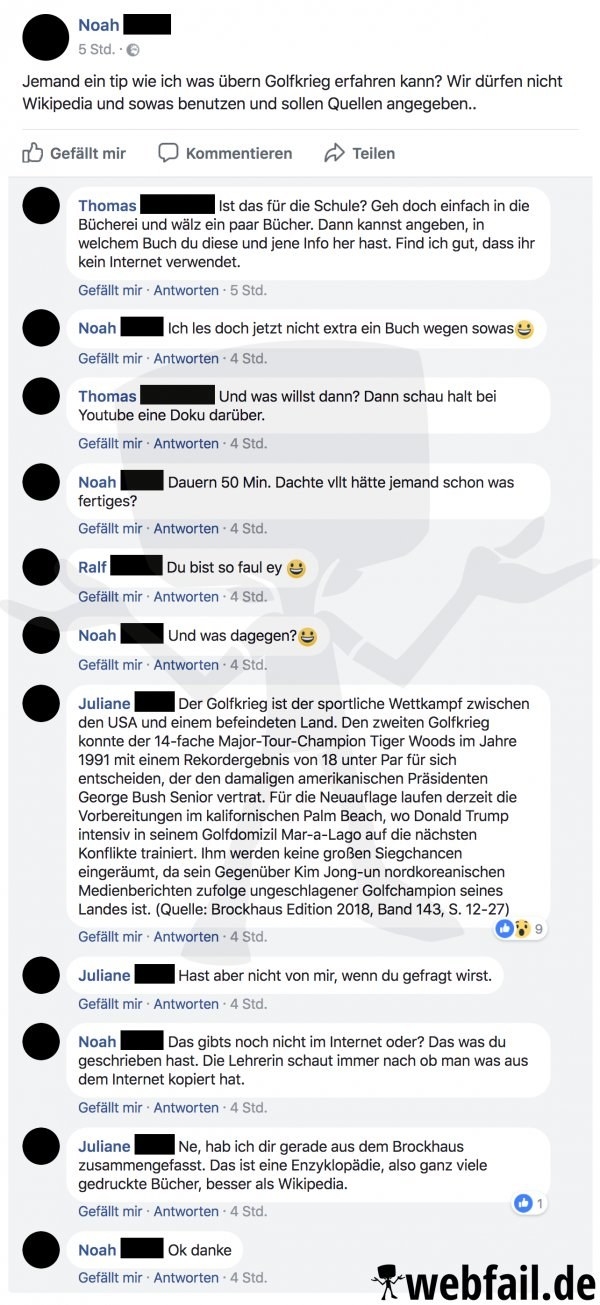This screenshot has width=600, height=1305.
Task: Click the Kommentieren button under the post
Action: tap(225, 153)
